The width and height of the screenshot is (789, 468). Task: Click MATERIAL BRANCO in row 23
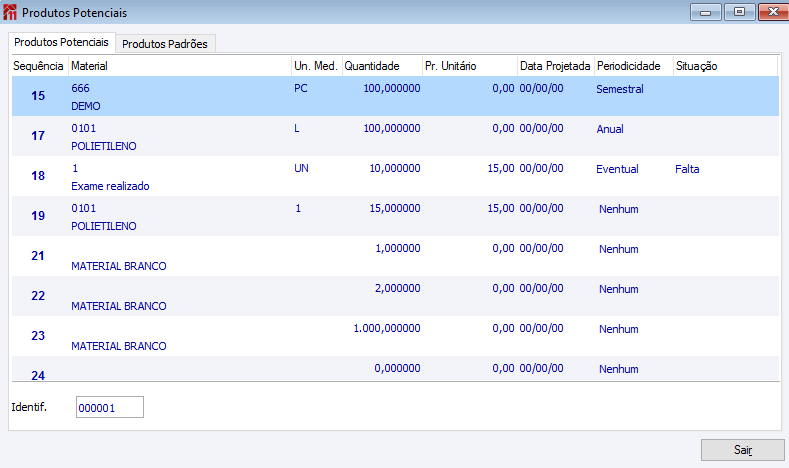coord(119,346)
